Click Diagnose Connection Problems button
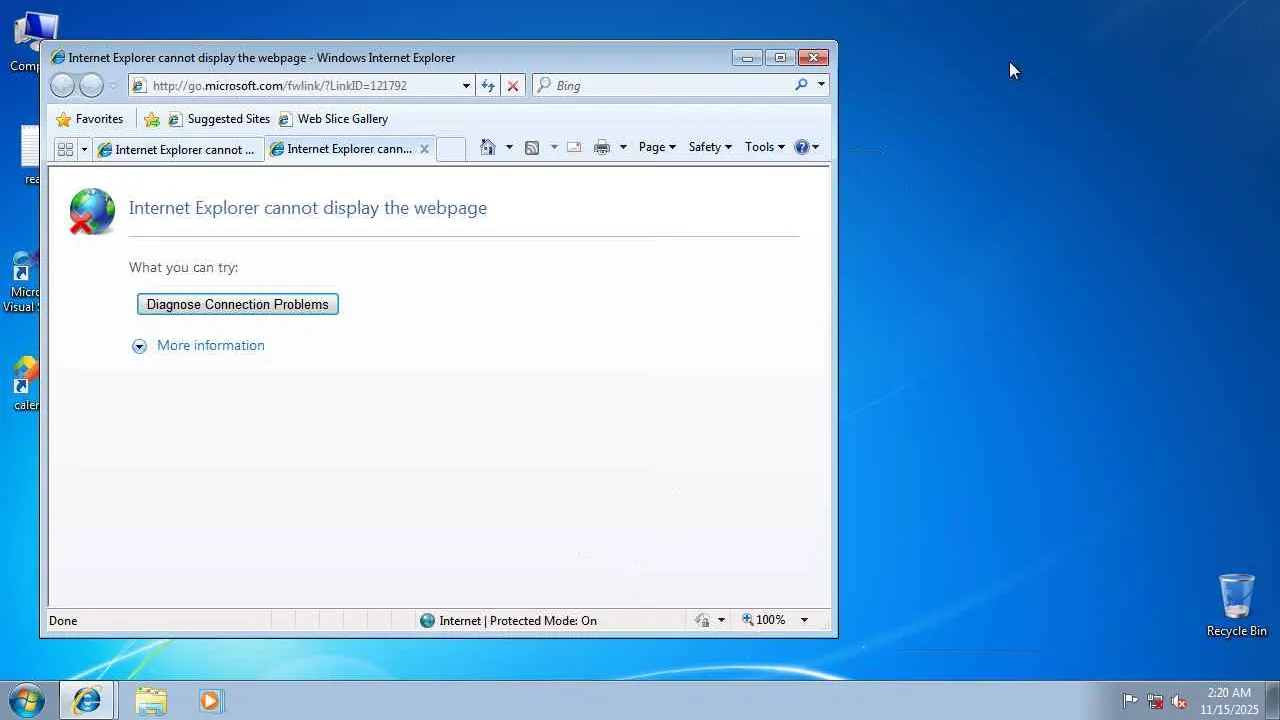Viewport: 1280px width, 720px height. click(238, 304)
